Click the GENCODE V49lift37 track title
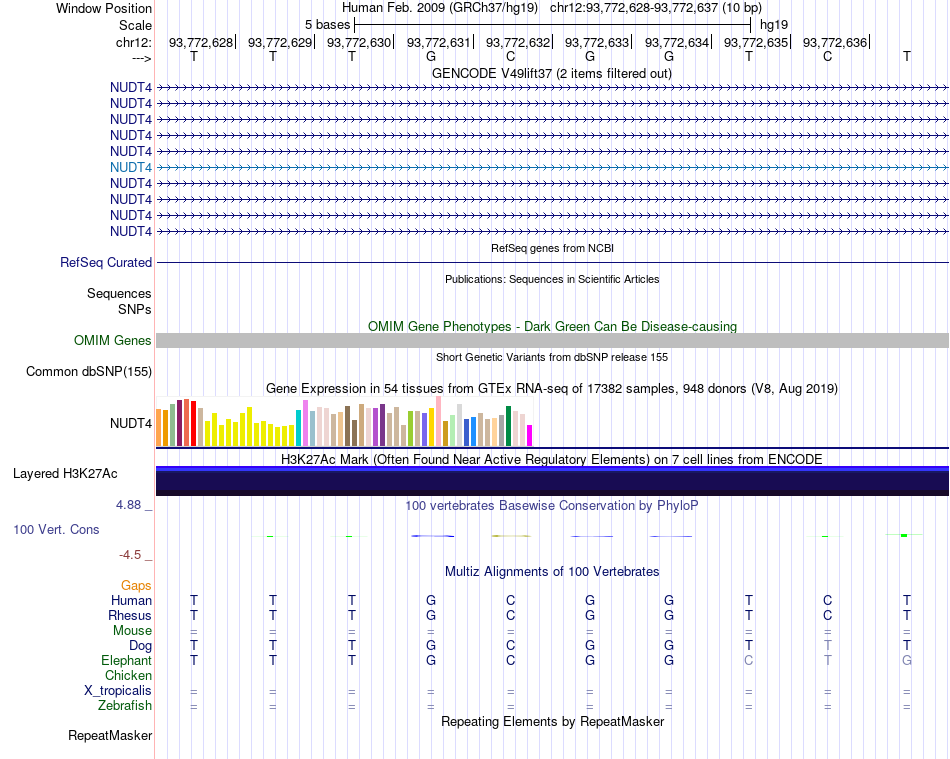Image resolution: width=950 pixels, height=759 pixels. tap(551, 73)
